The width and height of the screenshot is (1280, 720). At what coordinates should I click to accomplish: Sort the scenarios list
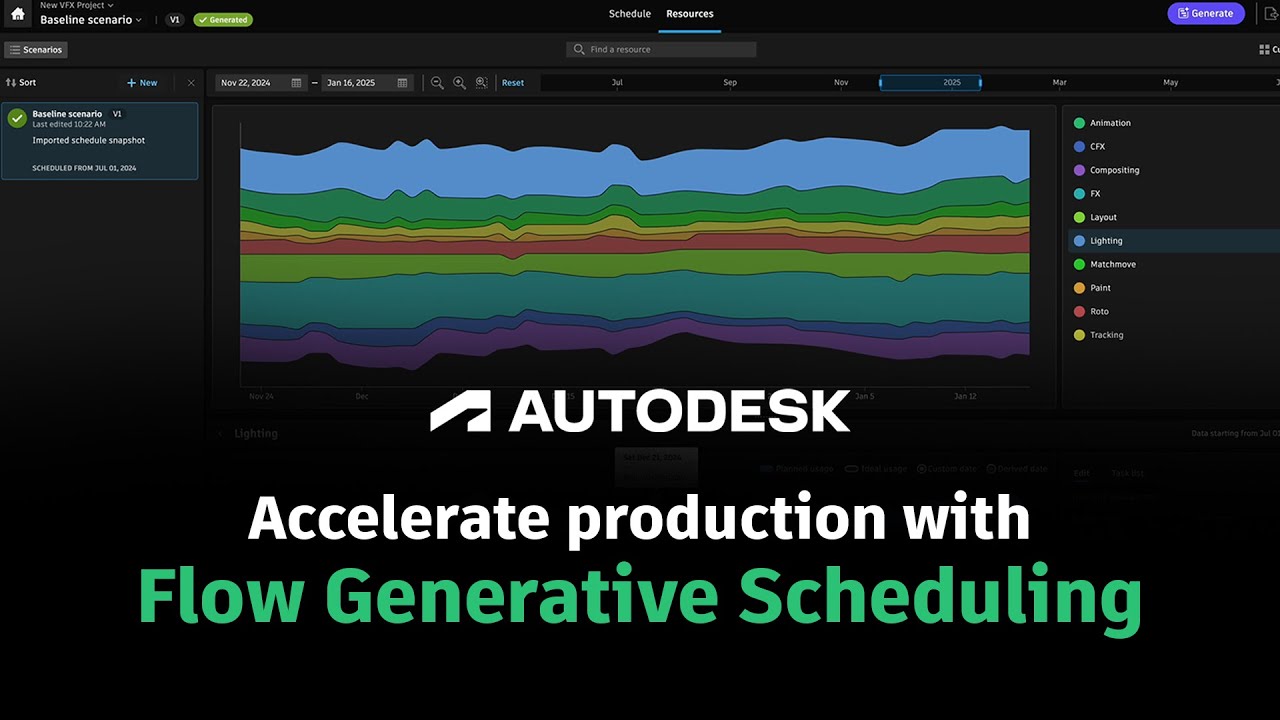point(21,83)
